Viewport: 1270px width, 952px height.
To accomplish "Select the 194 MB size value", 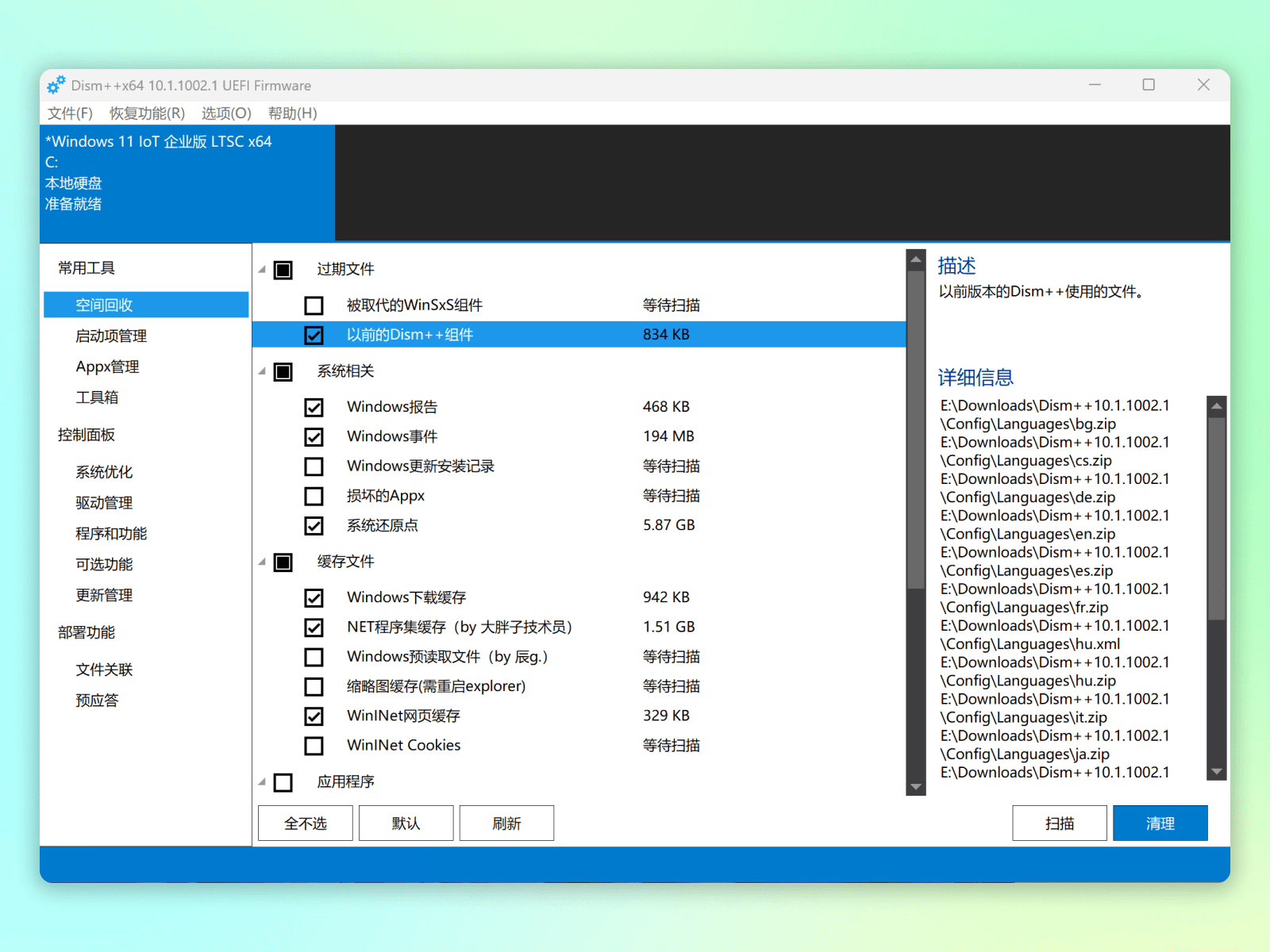I will pos(668,436).
